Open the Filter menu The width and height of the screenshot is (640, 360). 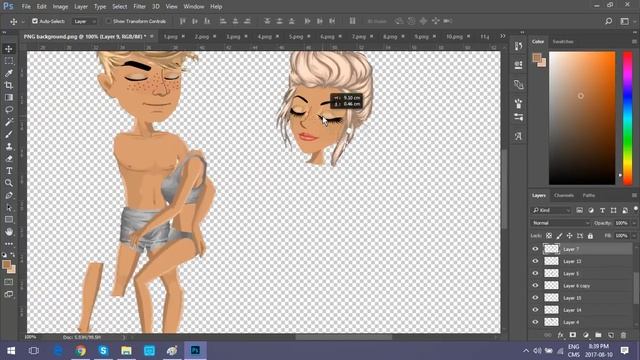coord(139,7)
